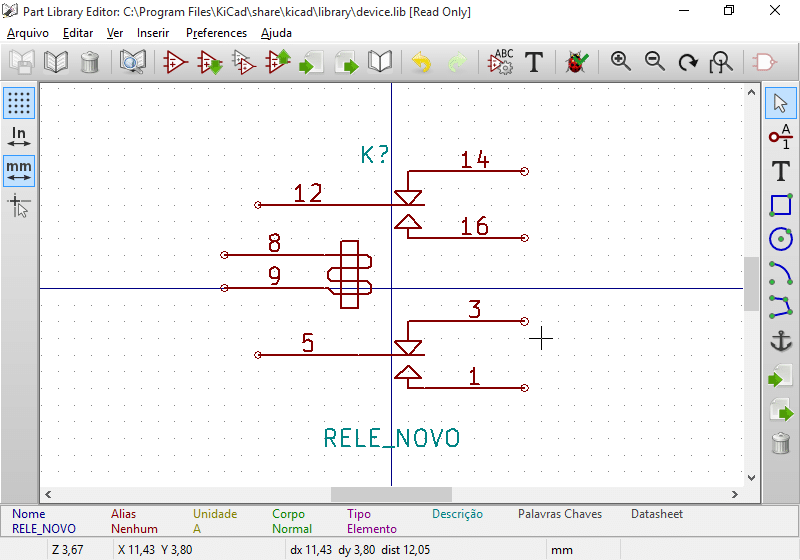Screen dimensions: 800x560
Task: Switch units to millimeters
Action: pyautogui.click(x=19, y=171)
